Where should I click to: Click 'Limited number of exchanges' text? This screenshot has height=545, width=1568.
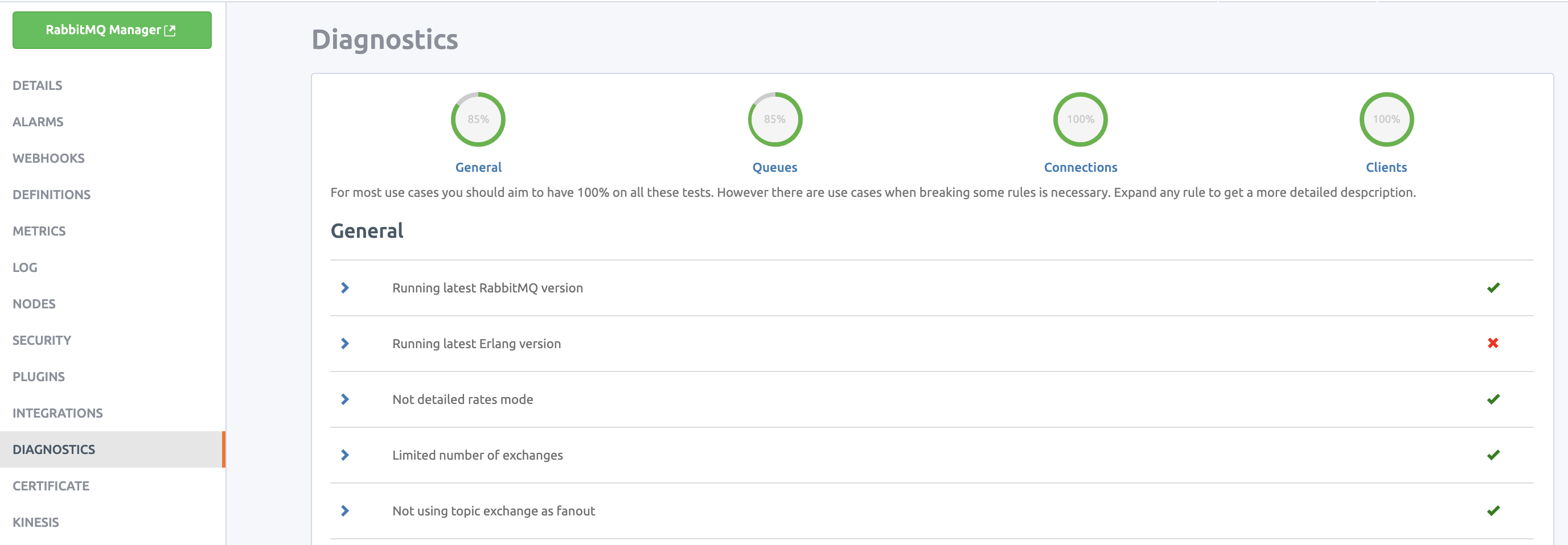click(x=478, y=455)
